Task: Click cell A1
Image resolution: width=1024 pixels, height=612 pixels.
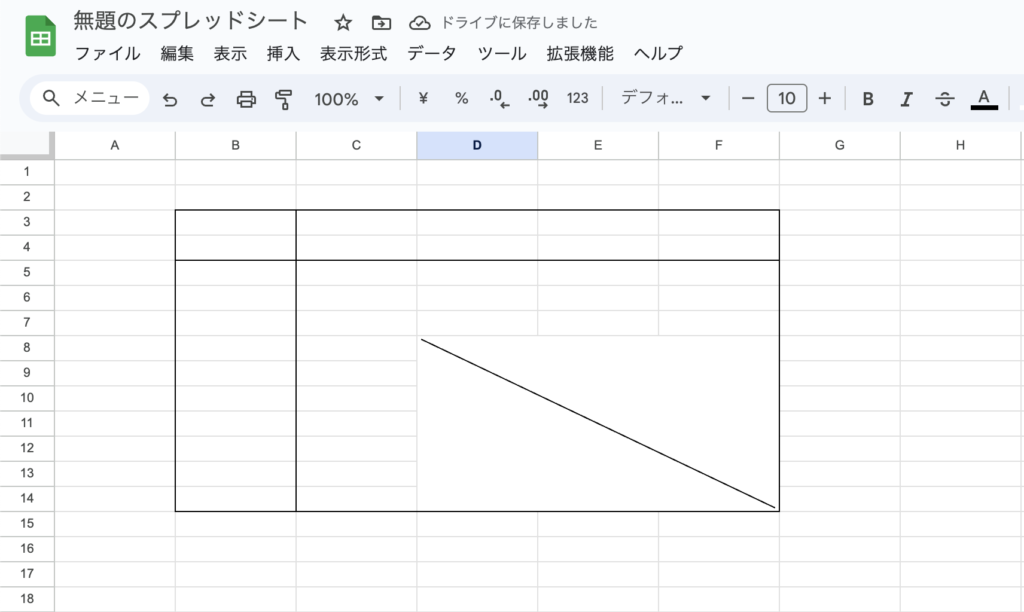Action: tap(115, 172)
